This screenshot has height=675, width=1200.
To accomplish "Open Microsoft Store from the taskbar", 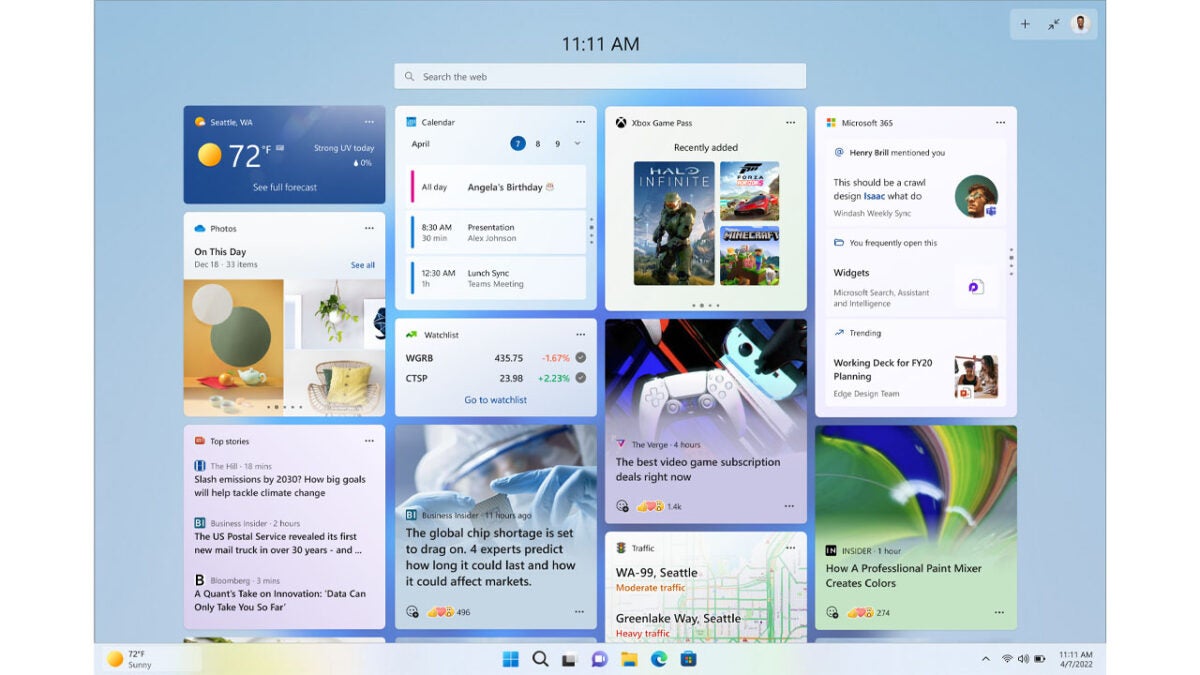I will (x=688, y=659).
